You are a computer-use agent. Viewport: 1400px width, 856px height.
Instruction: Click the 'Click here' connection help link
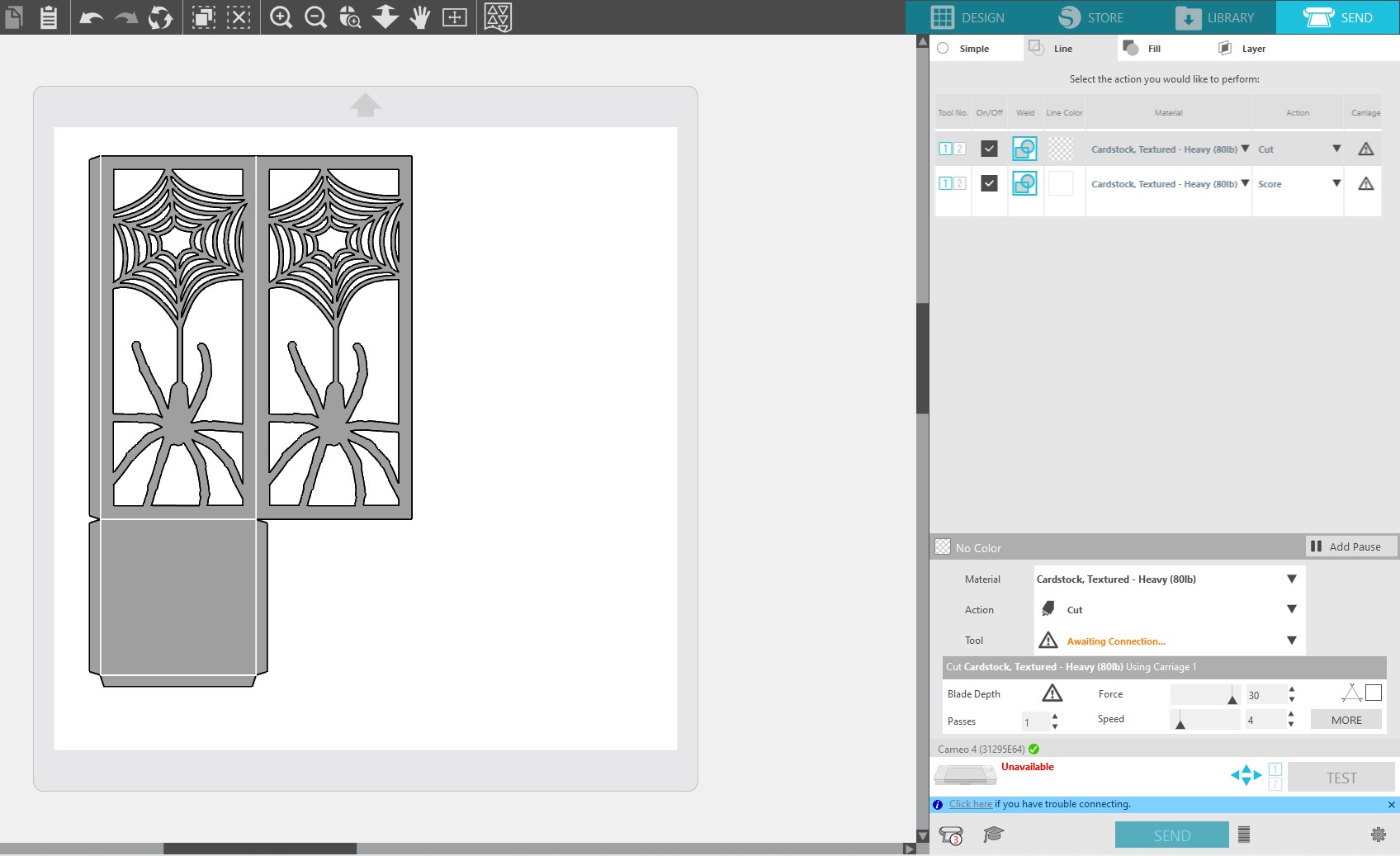(x=971, y=804)
